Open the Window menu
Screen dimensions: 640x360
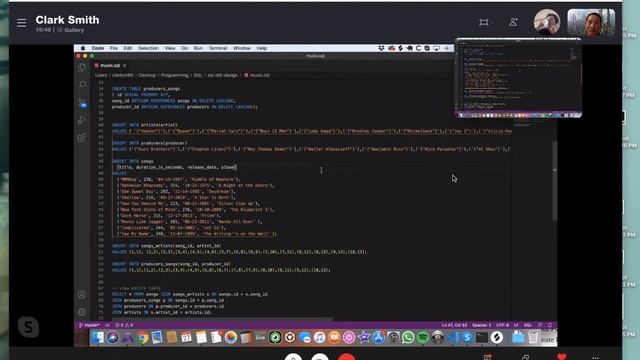pyautogui.click(x=242, y=48)
